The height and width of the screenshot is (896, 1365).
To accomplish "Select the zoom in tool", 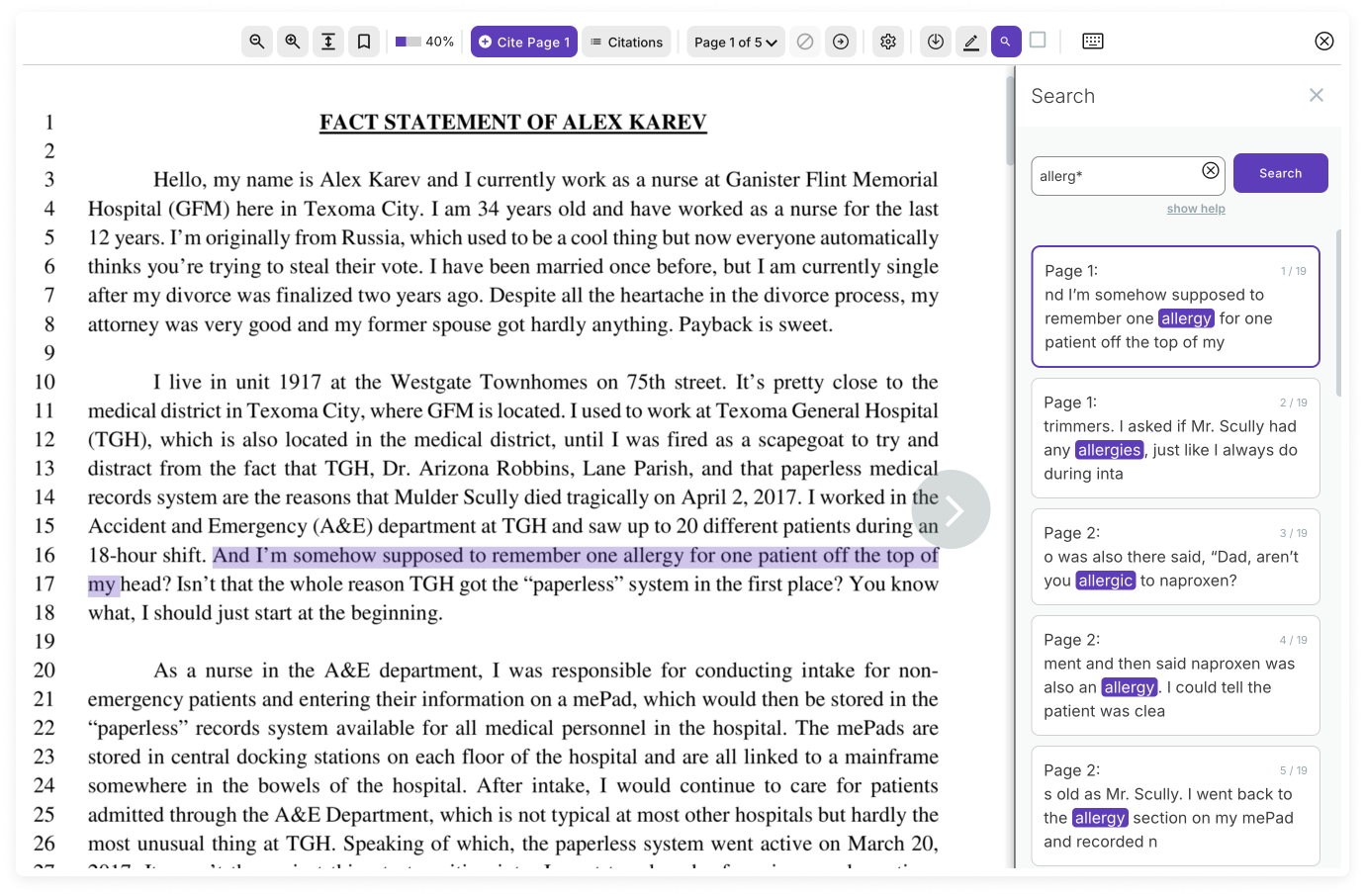I will tap(292, 42).
